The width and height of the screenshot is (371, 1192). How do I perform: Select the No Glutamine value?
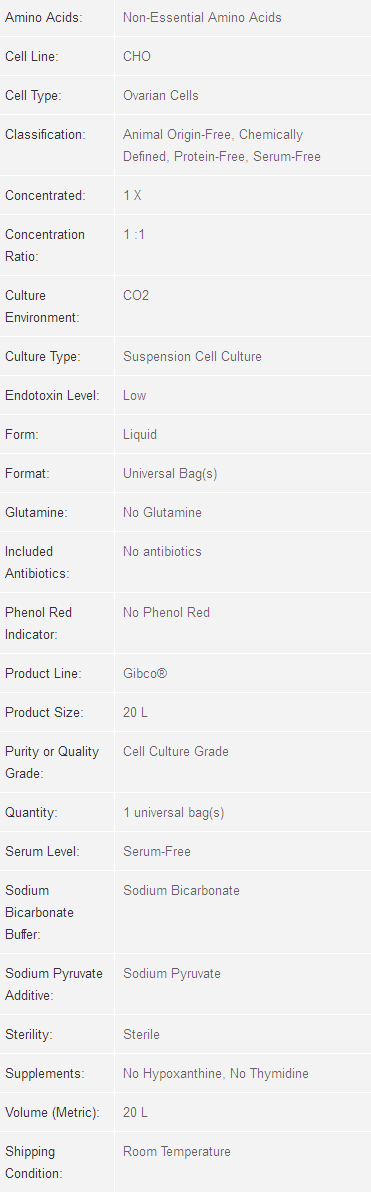point(163,512)
